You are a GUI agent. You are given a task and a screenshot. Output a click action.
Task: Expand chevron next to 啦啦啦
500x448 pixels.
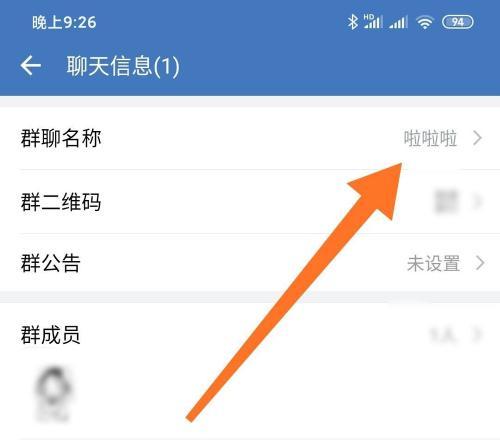pyautogui.click(x=478, y=138)
